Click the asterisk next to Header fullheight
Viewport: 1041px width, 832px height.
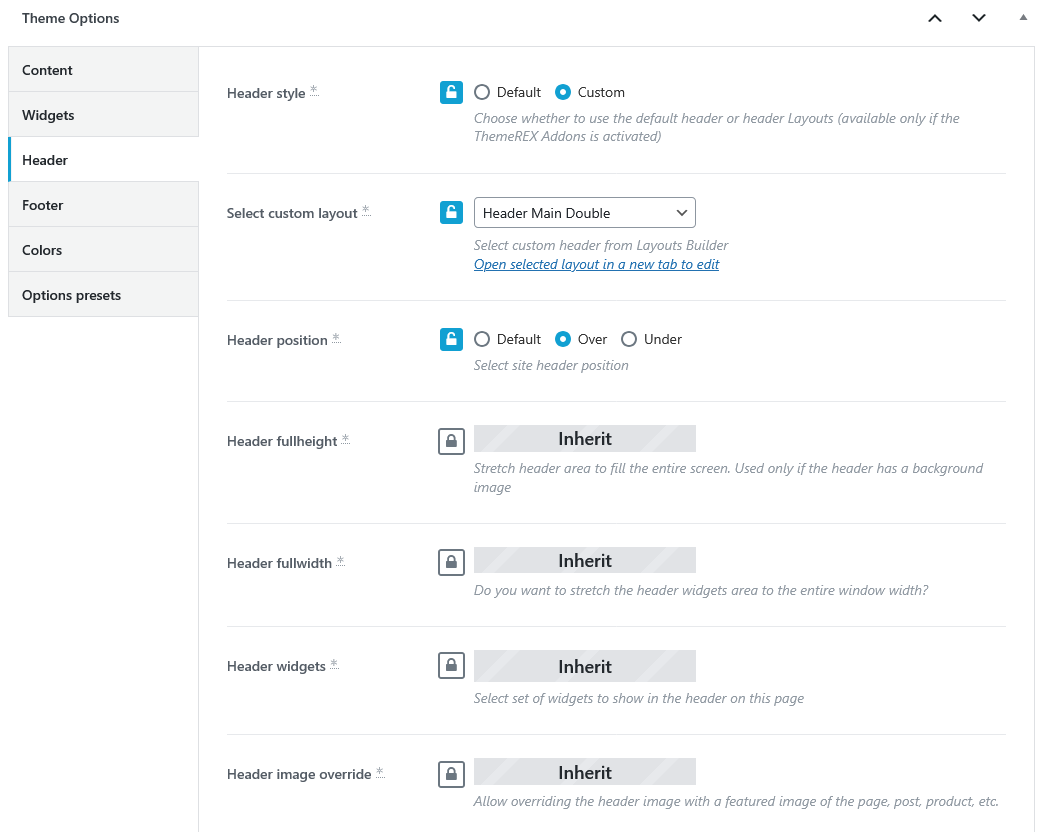345,439
